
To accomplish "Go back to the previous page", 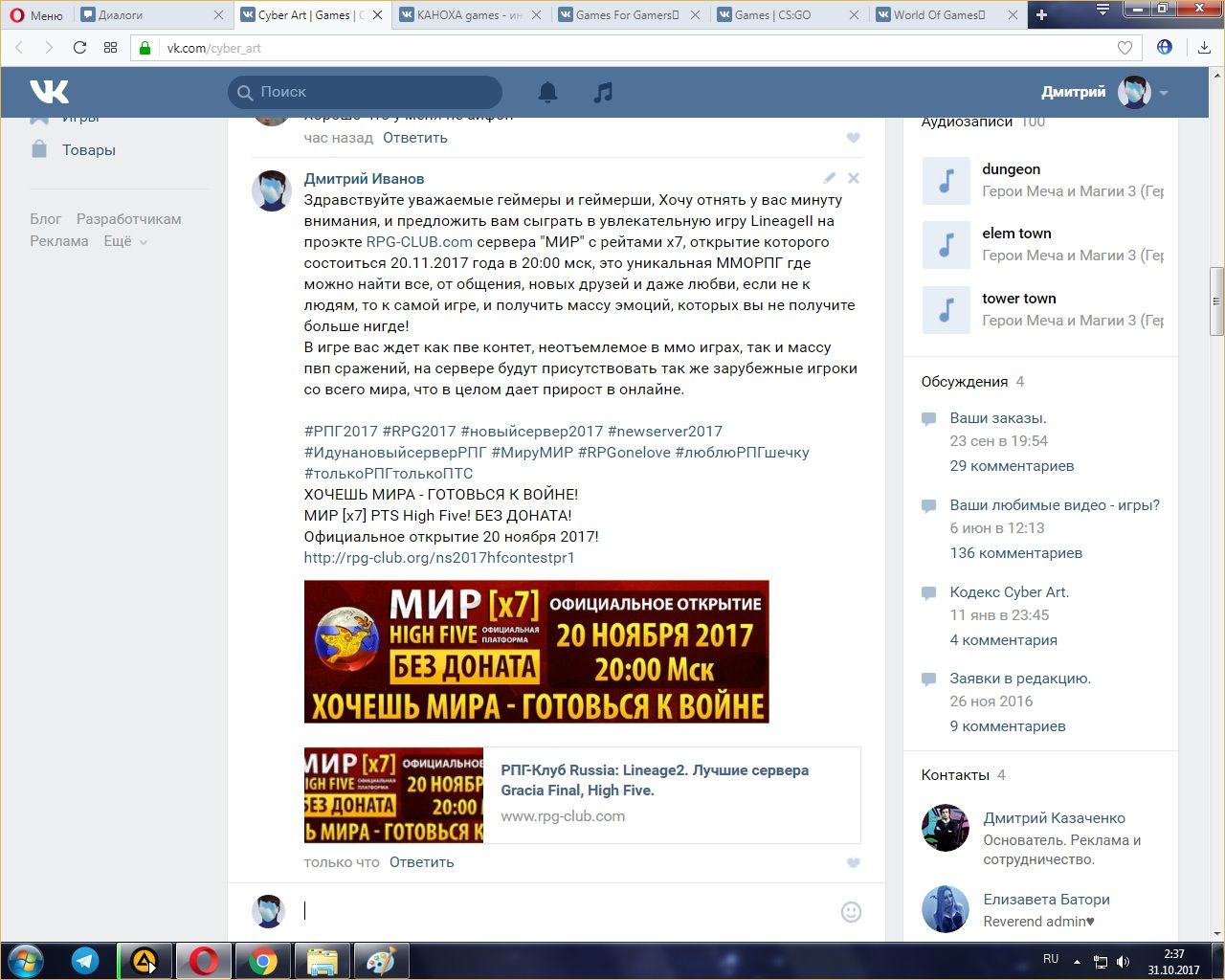I will (19, 48).
